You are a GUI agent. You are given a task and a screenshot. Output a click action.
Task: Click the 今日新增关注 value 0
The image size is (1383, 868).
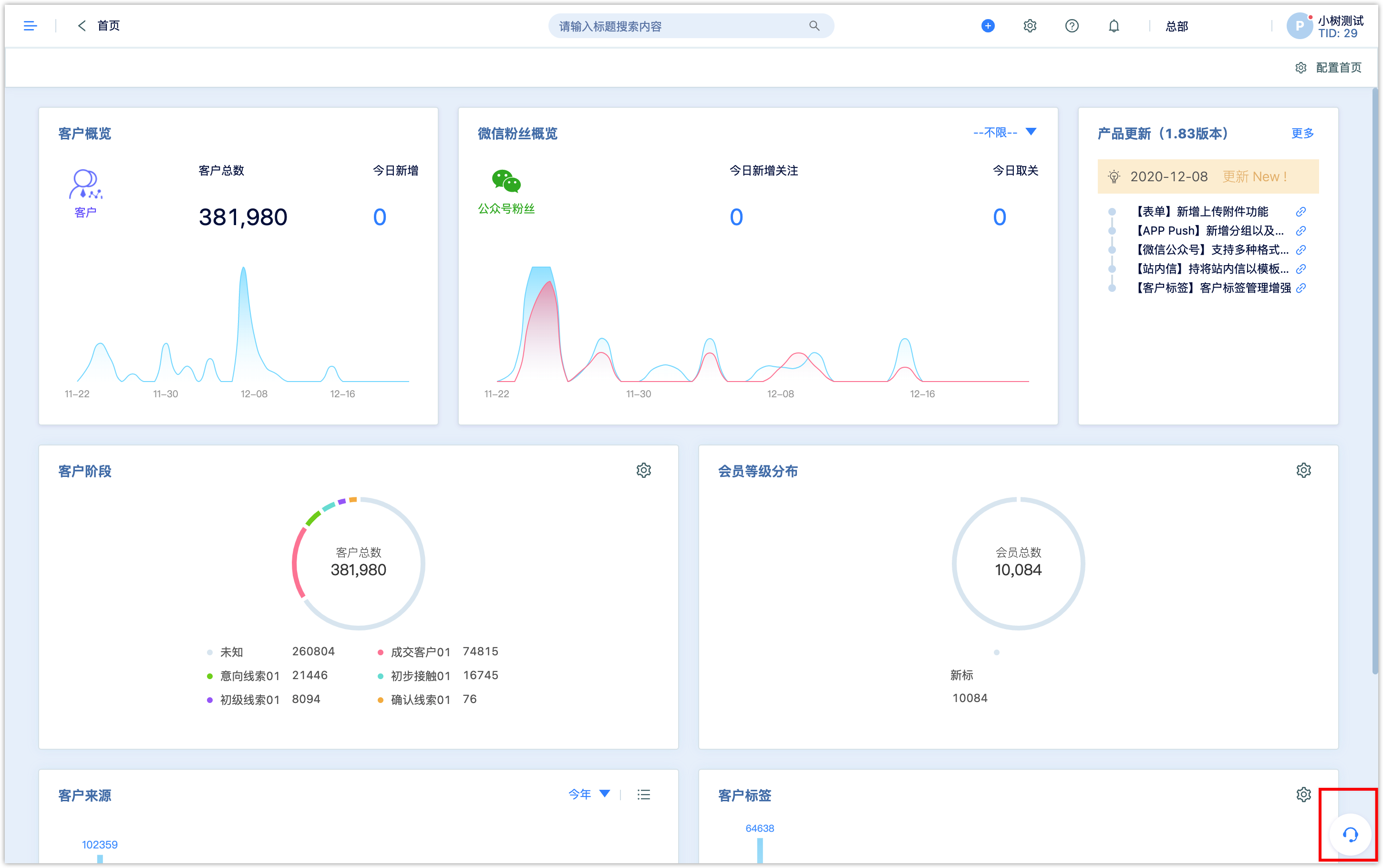pyautogui.click(x=736, y=217)
